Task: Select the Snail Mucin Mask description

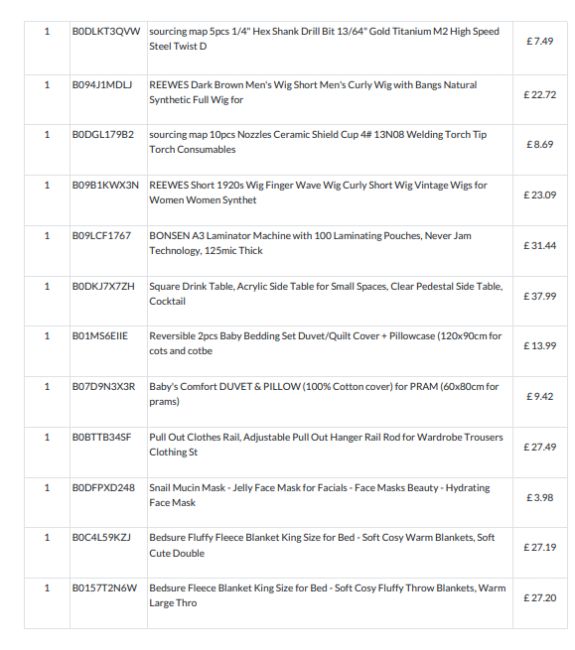Action: click(320, 495)
